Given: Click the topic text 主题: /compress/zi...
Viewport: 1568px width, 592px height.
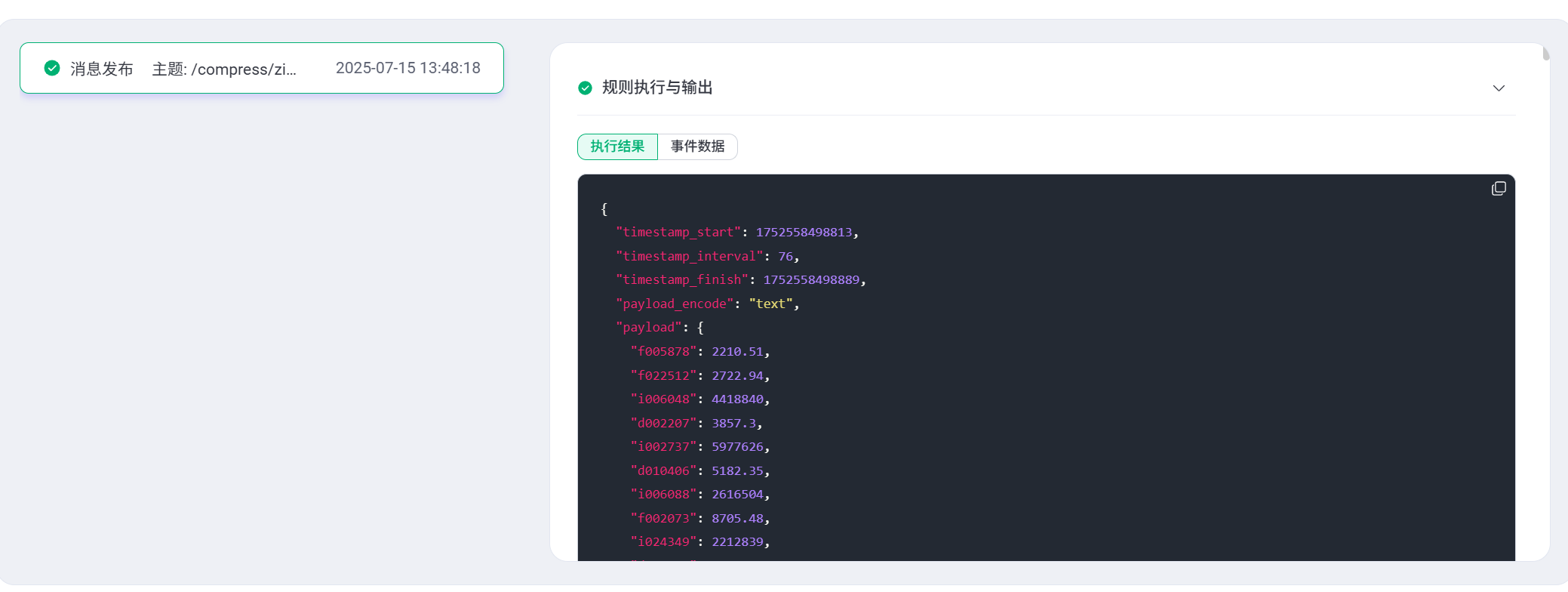Looking at the screenshot, I should point(224,69).
